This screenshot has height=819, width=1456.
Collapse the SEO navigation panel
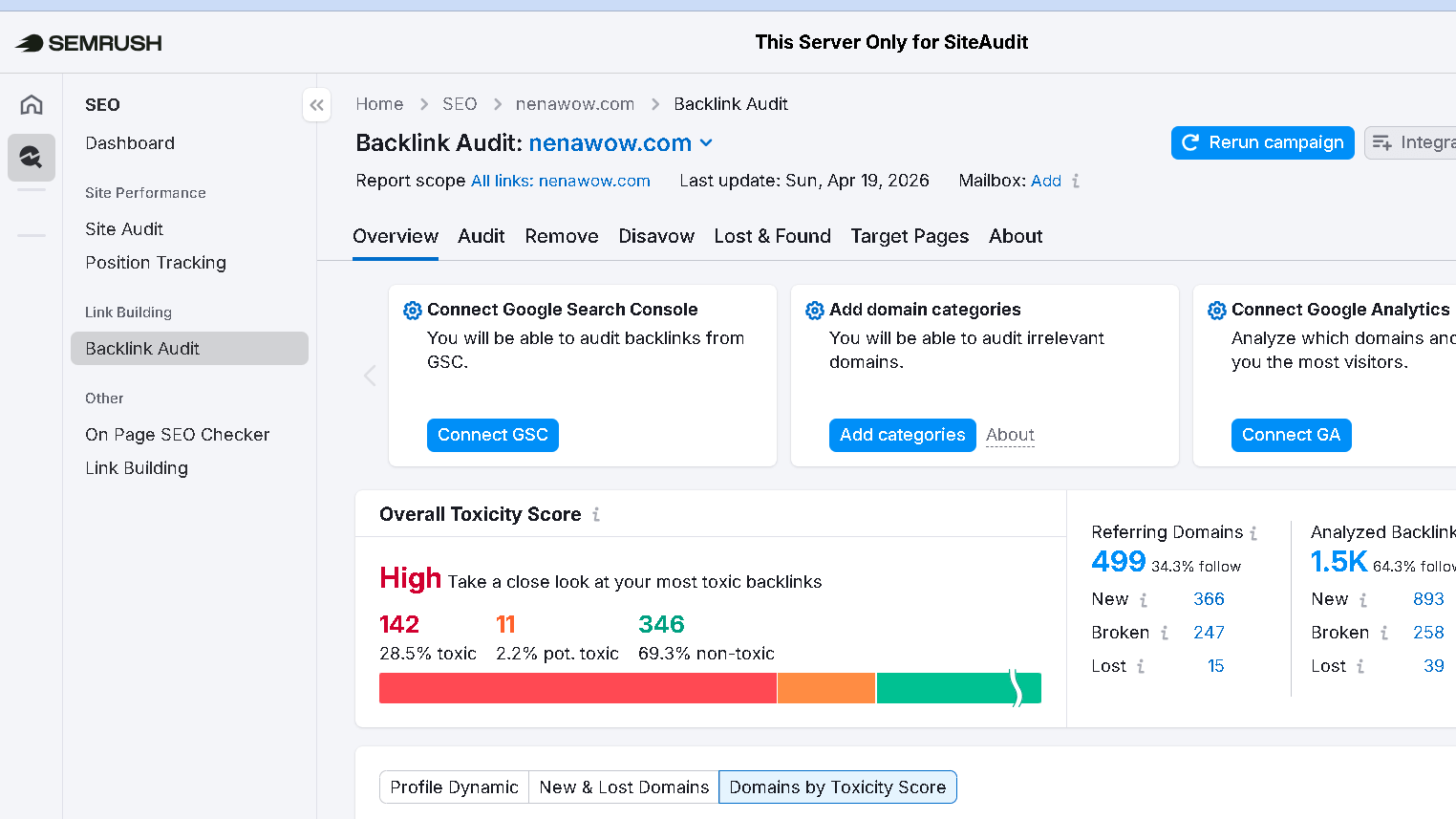point(316,105)
